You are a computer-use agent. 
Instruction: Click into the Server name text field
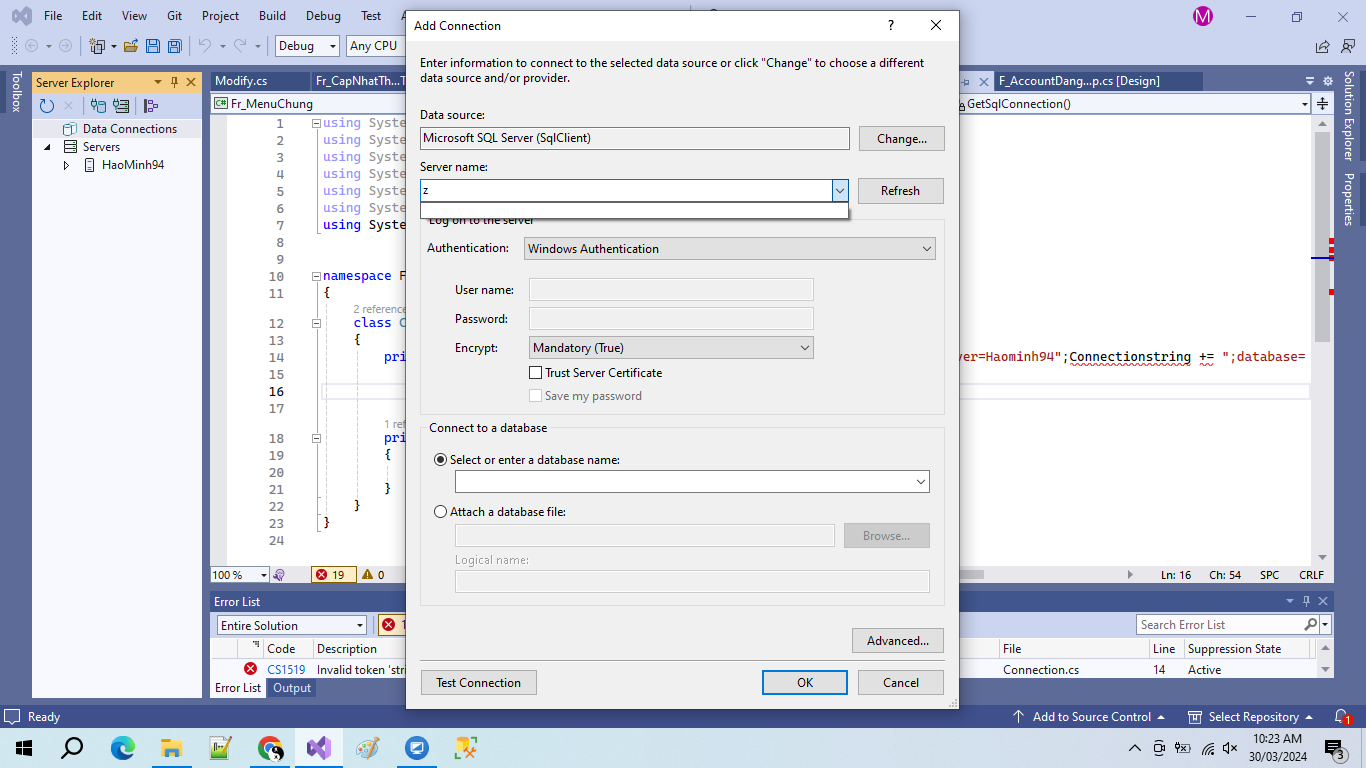(626, 191)
